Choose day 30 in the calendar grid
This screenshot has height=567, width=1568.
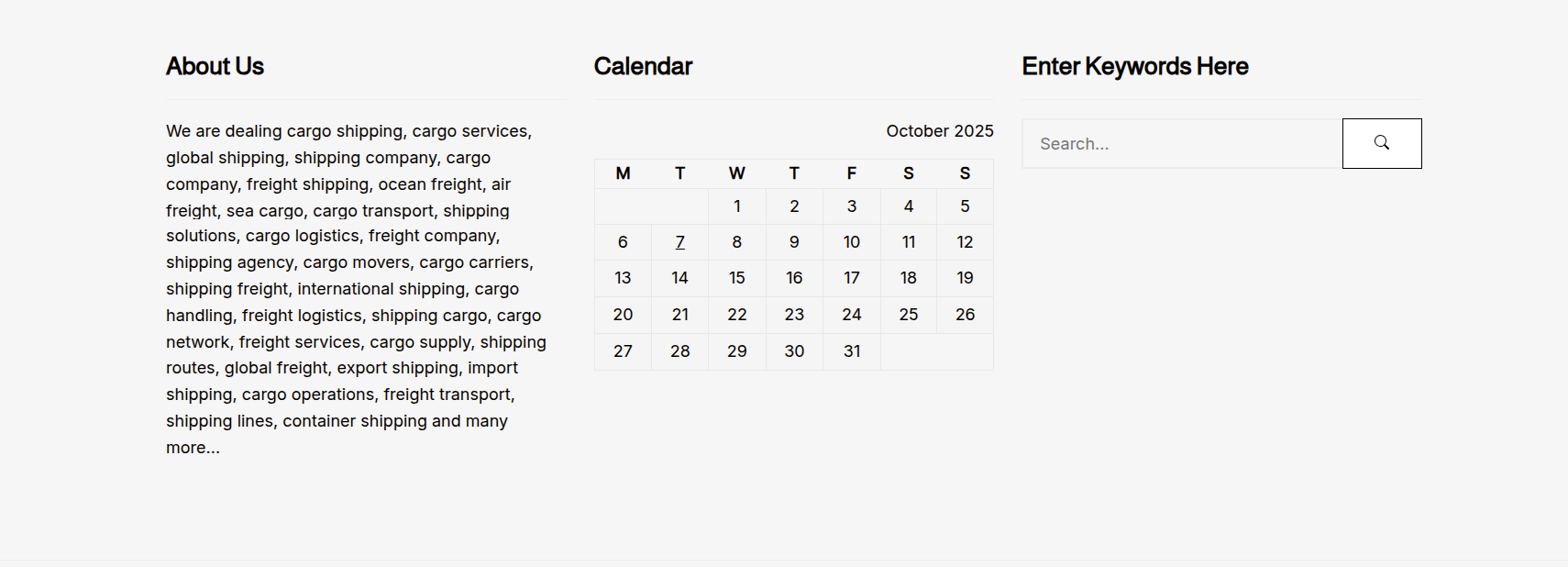(794, 351)
